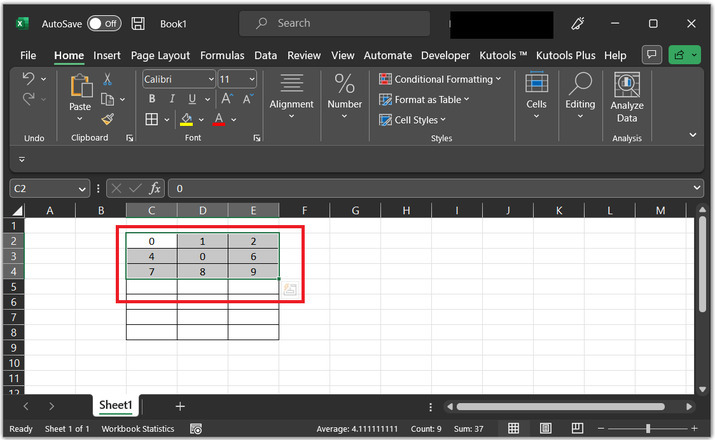Click the formula bar Cancel X icon
This screenshot has width=715, height=440.
pos(116,188)
